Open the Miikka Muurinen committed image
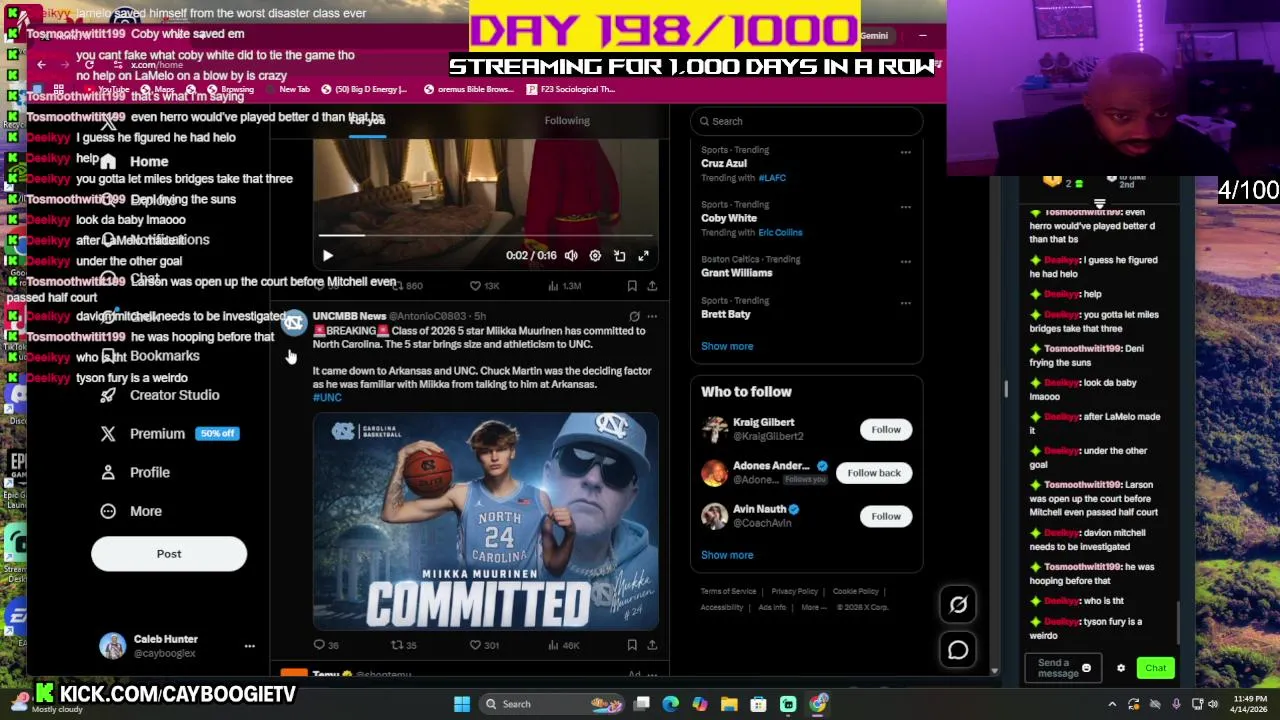The height and width of the screenshot is (720, 1280). click(485, 521)
